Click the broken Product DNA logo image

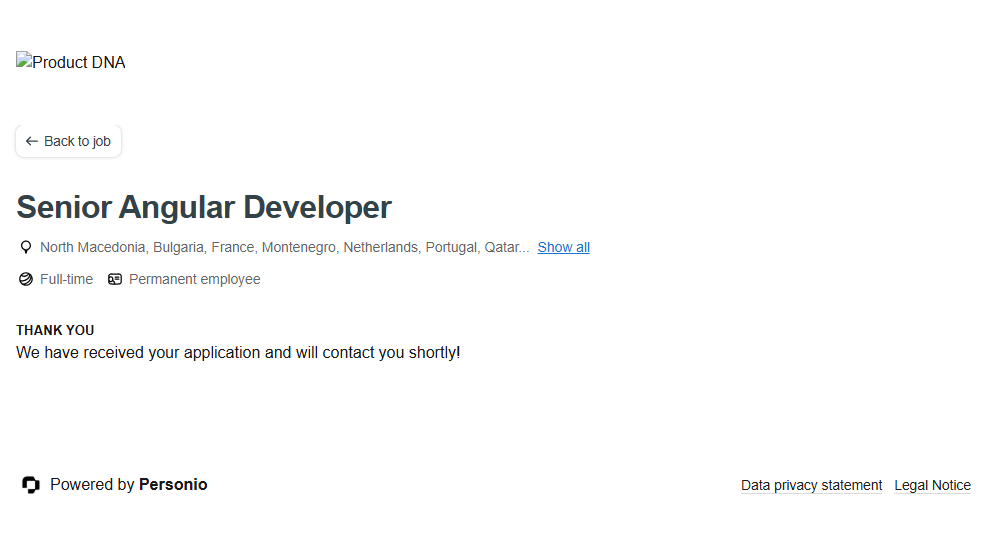[24, 62]
